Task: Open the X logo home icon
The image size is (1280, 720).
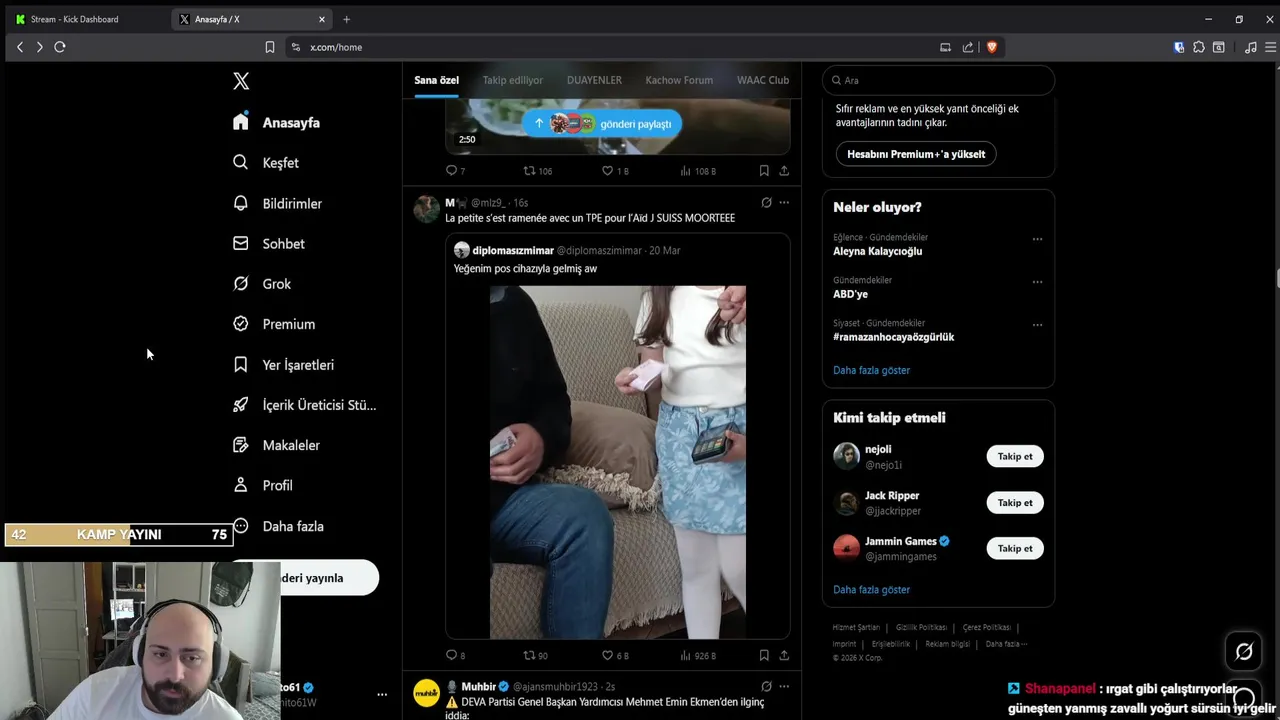Action: 241,81
